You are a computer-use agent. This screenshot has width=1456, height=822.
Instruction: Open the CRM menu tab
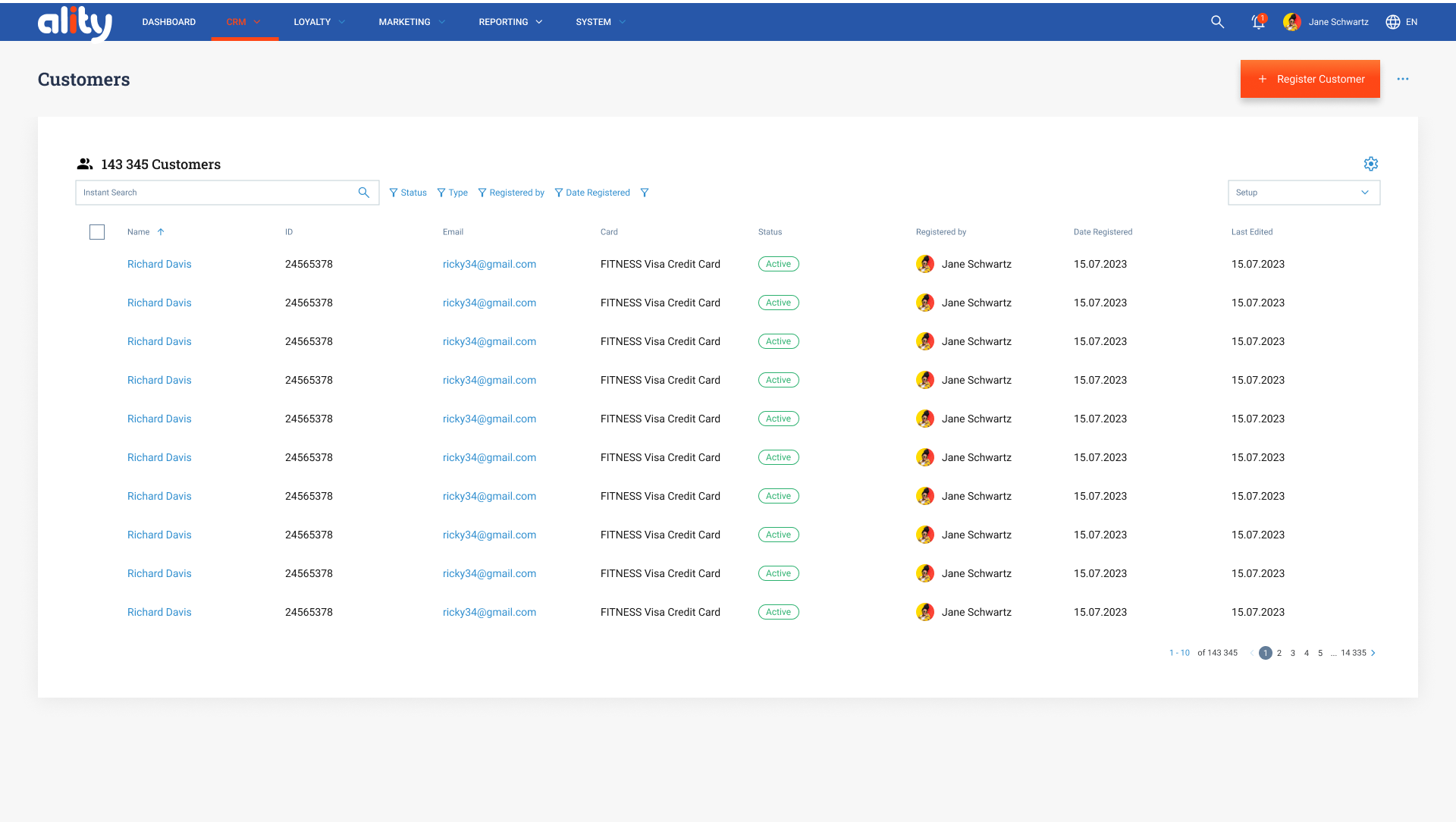244,22
